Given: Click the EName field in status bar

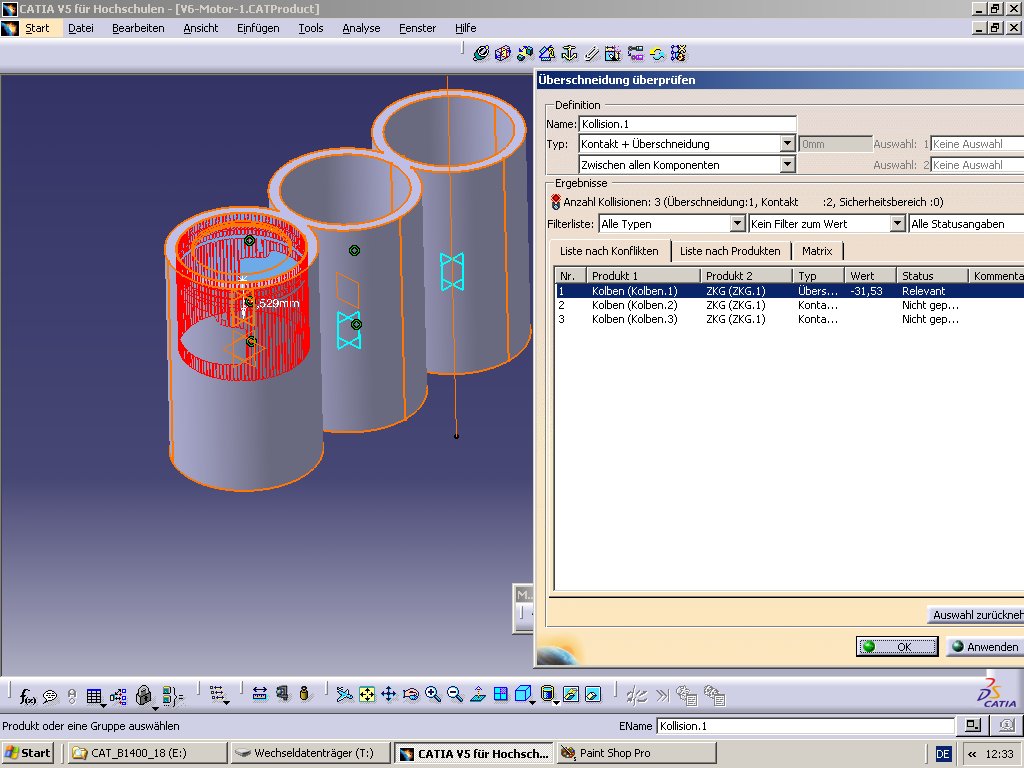Looking at the screenshot, I should tap(806, 726).
